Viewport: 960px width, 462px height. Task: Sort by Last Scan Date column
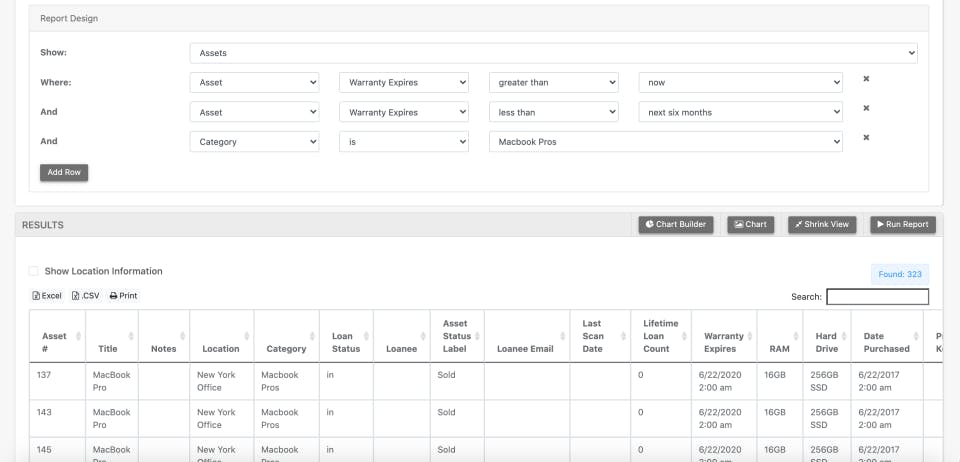600,336
